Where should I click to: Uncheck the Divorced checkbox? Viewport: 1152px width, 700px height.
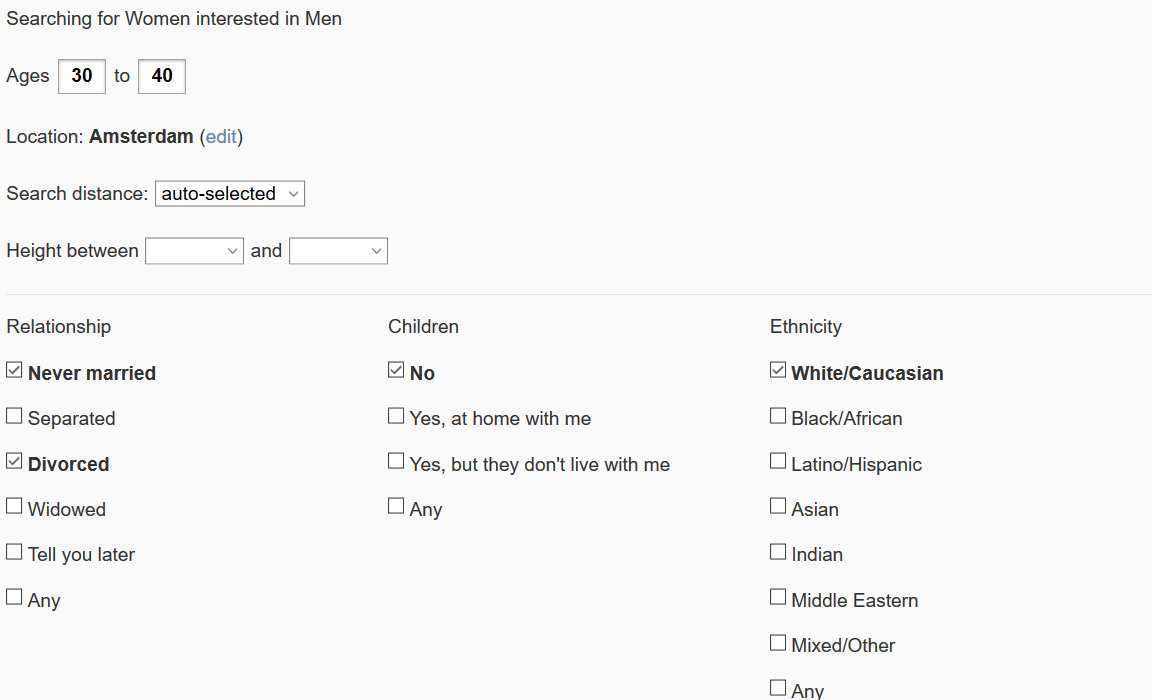click(x=14, y=461)
